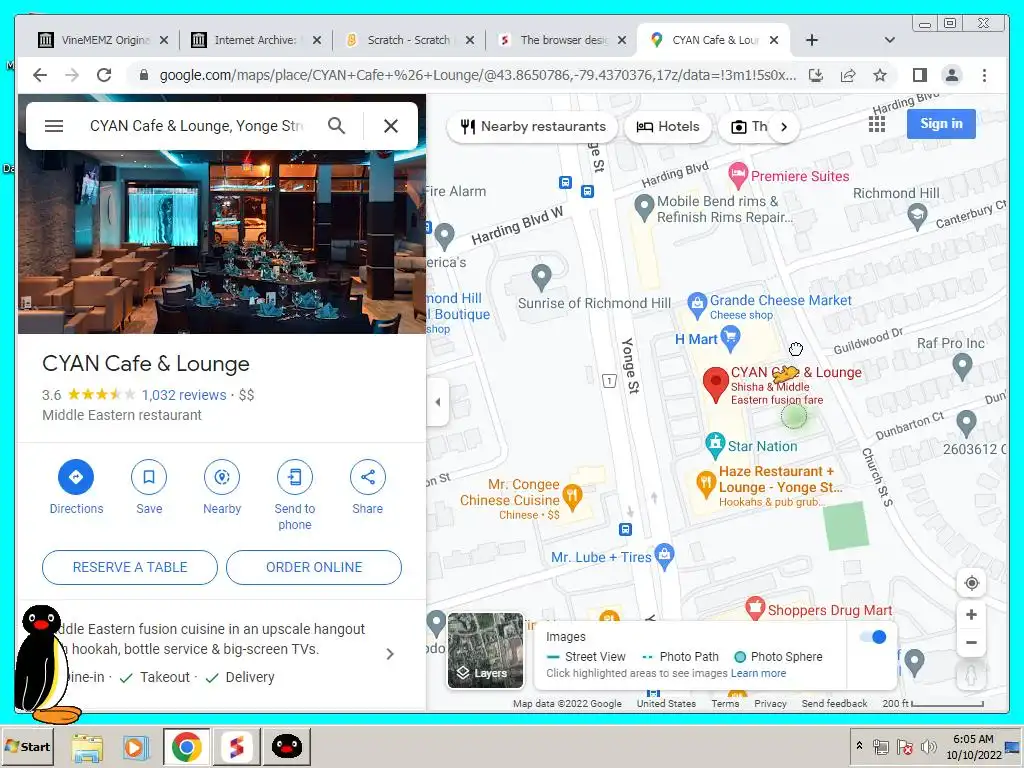The height and width of the screenshot is (768, 1024).
Task: Clear the search box with the X
Action: click(x=391, y=126)
